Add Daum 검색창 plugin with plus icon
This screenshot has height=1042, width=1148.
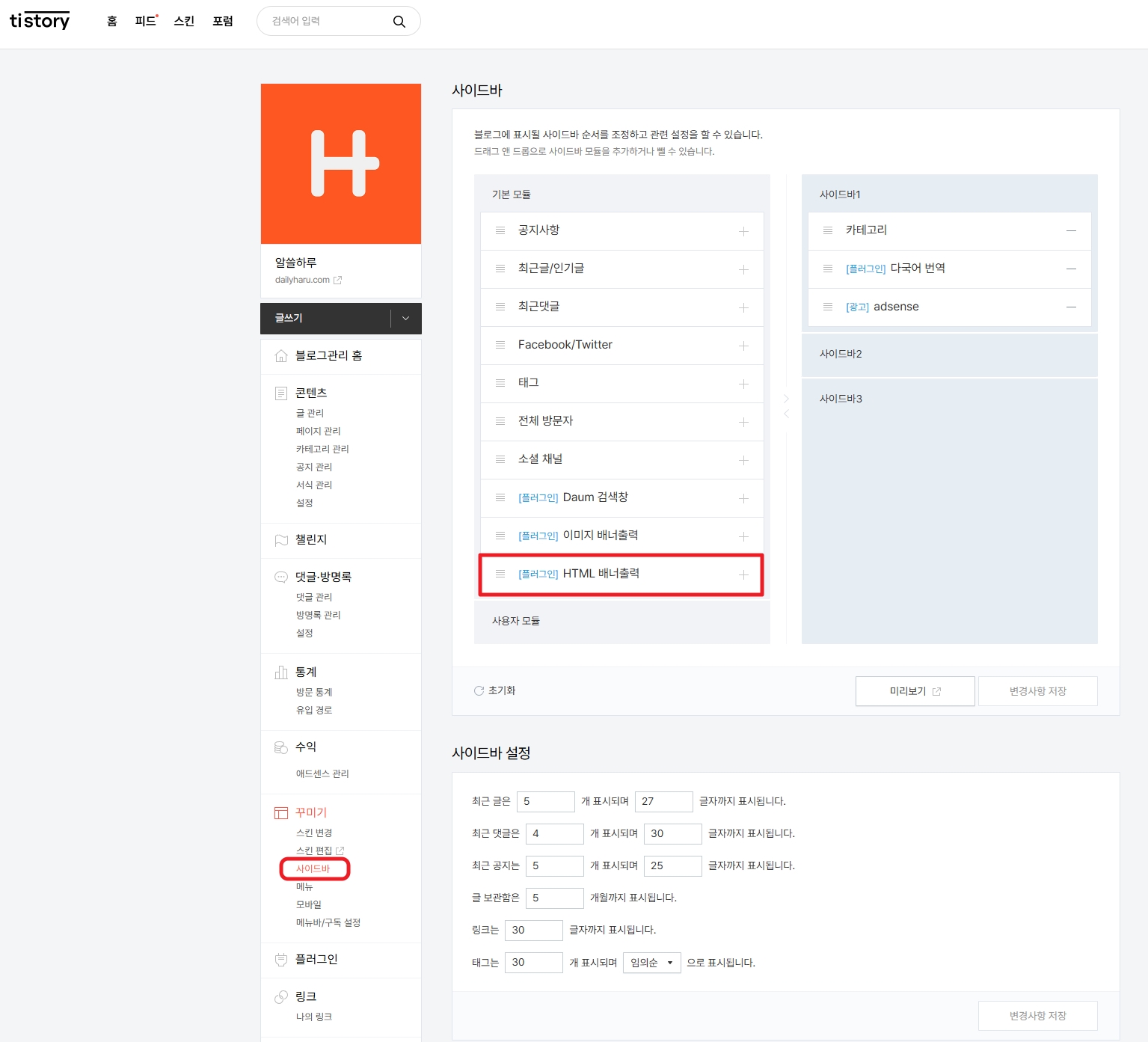(743, 498)
